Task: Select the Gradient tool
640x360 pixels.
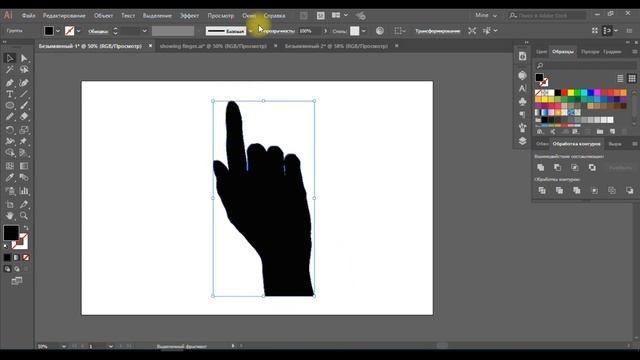Action: pos(24,166)
